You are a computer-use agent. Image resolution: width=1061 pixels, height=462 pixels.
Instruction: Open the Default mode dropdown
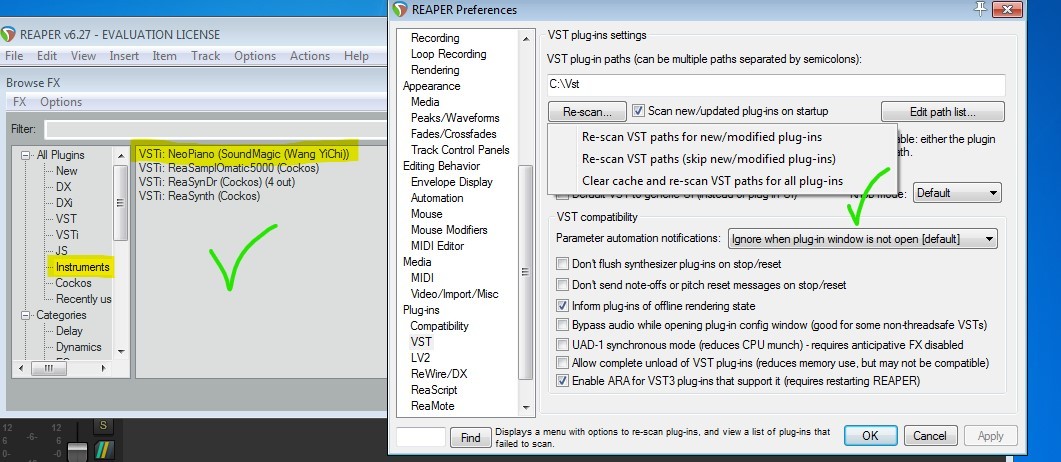tap(957, 193)
